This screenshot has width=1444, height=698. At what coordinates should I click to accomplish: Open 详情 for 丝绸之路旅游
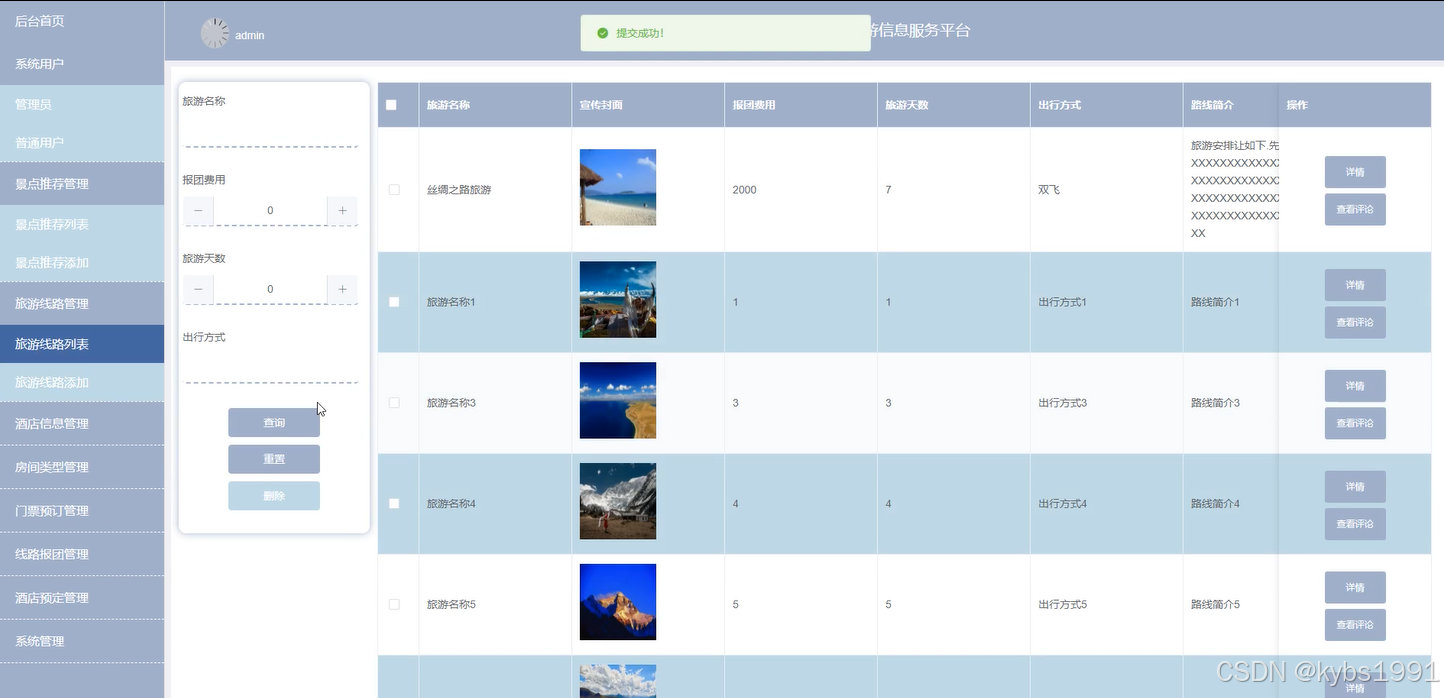[1355, 172]
